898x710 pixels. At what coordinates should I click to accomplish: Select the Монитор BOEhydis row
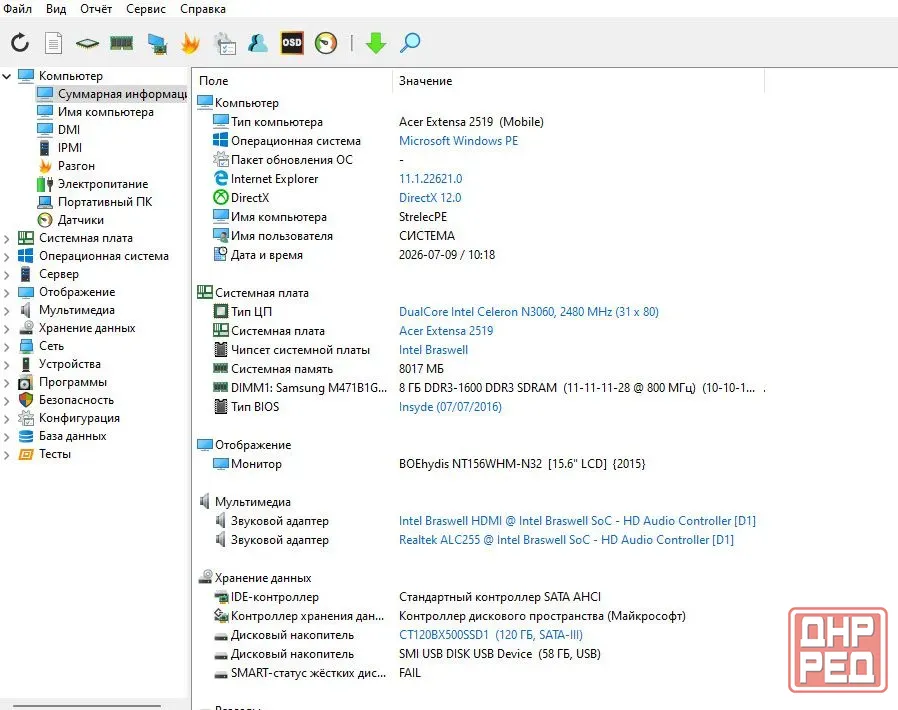pos(480,464)
